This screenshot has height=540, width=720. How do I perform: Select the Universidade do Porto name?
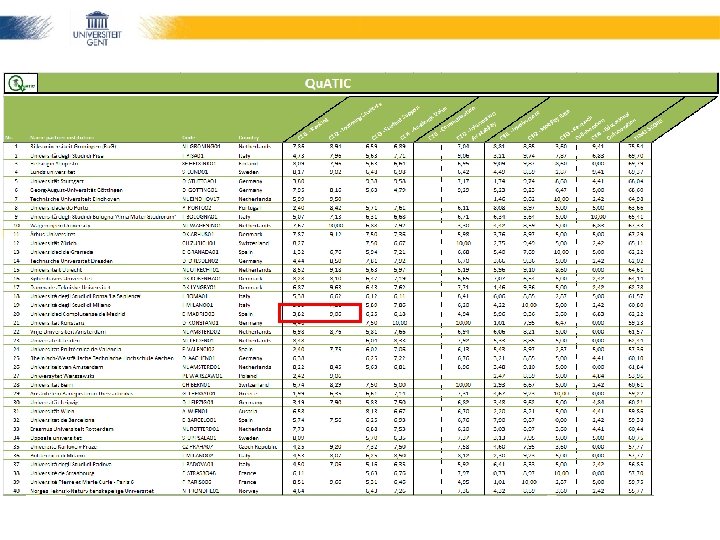point(59,208)
